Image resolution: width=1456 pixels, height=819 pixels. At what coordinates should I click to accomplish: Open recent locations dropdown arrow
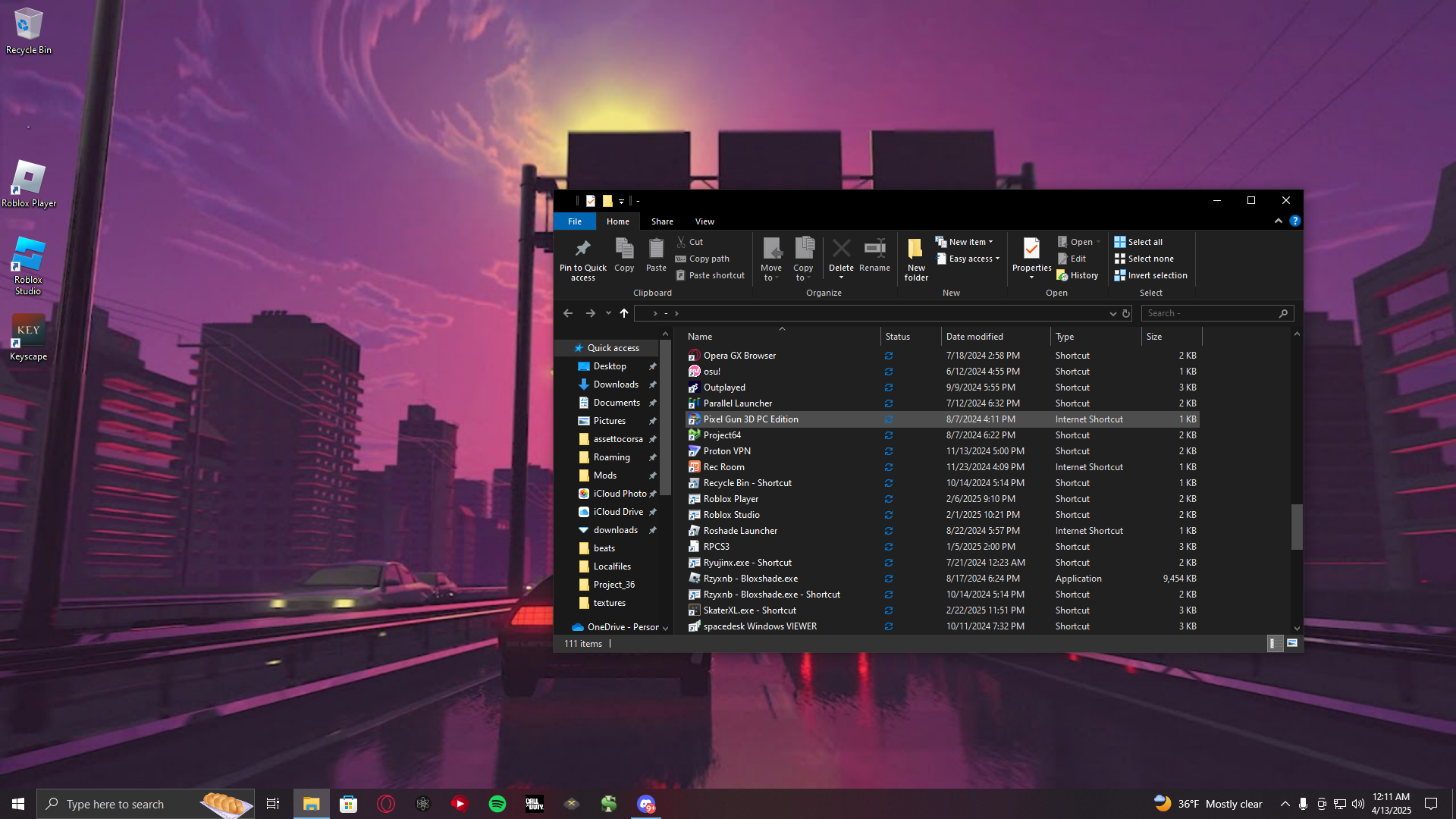click(x=608, y=313)
